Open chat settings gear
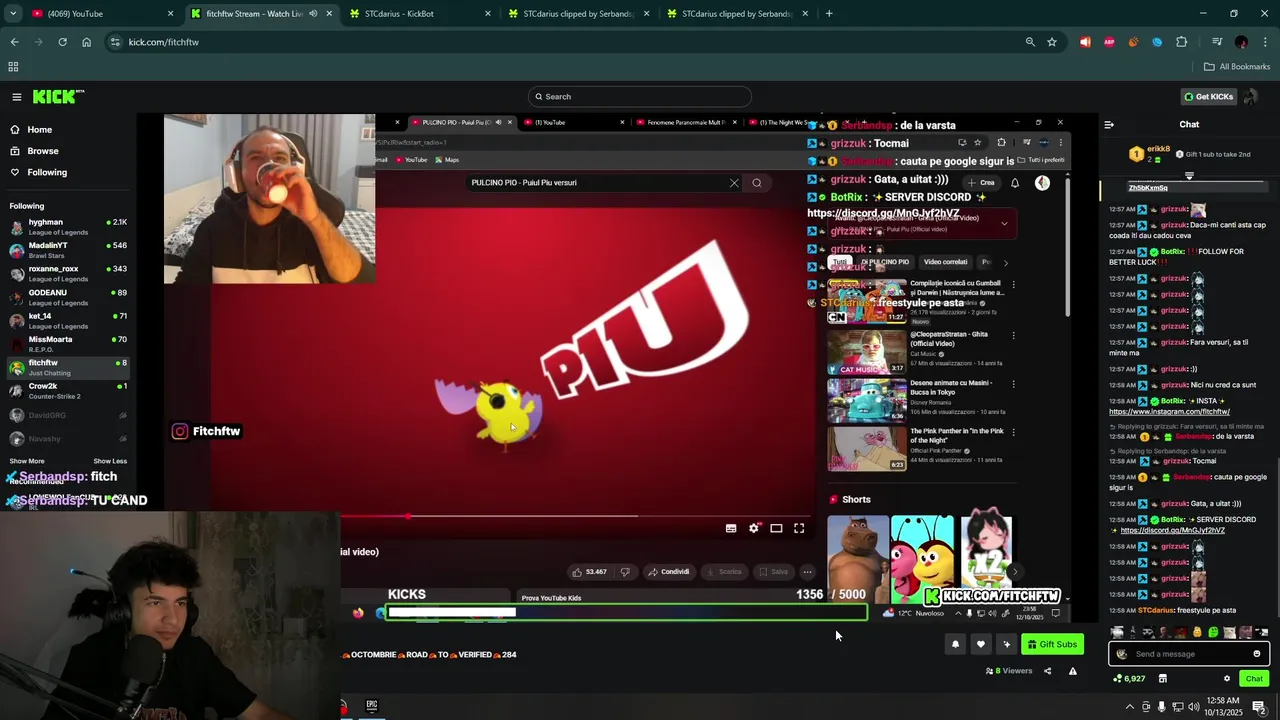Screen dimensions: 1280x720 click(x=1227, y=679)
